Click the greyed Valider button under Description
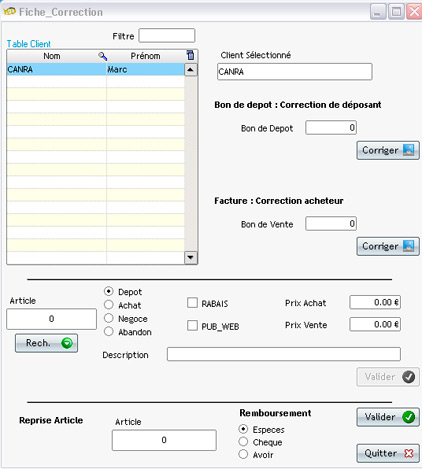Image resolution: width=422 pixels, height=469 pixels. pyautogui.click(x=388, y=377)
